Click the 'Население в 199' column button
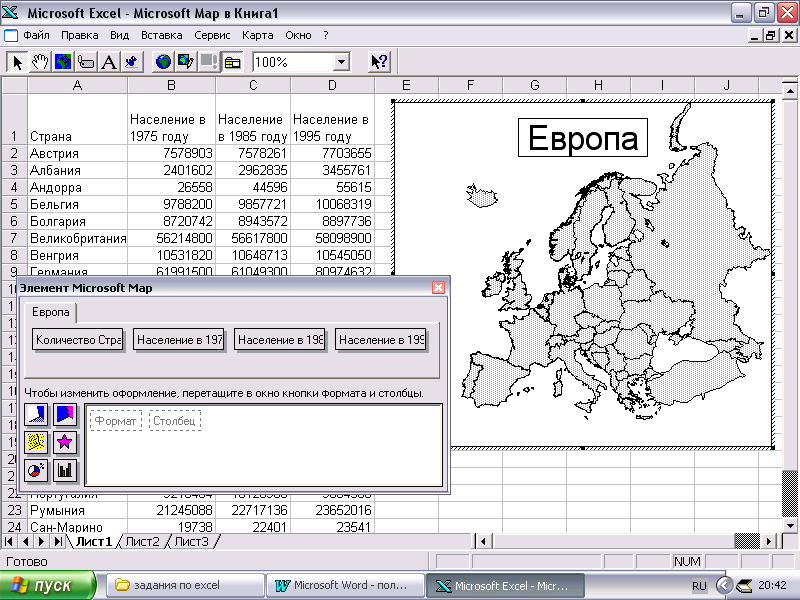800x600 pixels. [x=381, y=340]
